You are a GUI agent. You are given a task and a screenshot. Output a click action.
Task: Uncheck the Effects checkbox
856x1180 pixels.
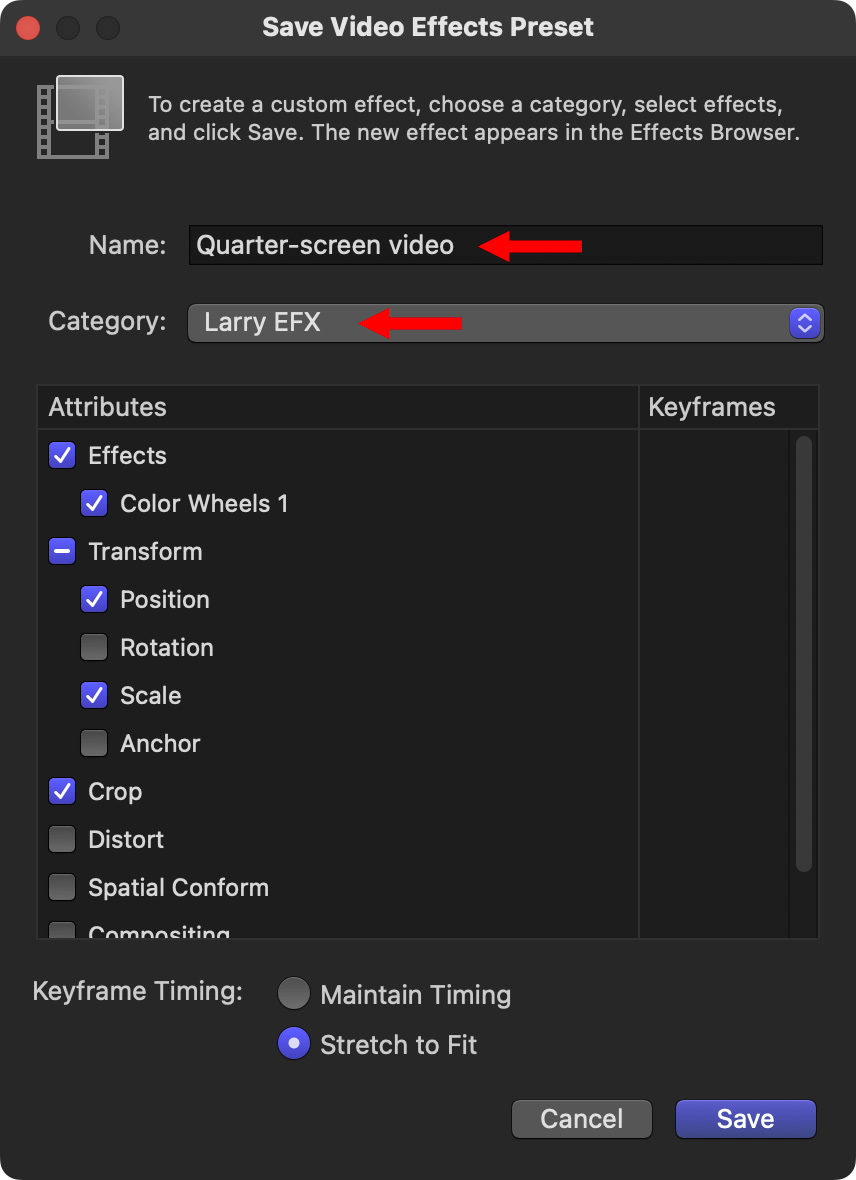tap(62, 456)
